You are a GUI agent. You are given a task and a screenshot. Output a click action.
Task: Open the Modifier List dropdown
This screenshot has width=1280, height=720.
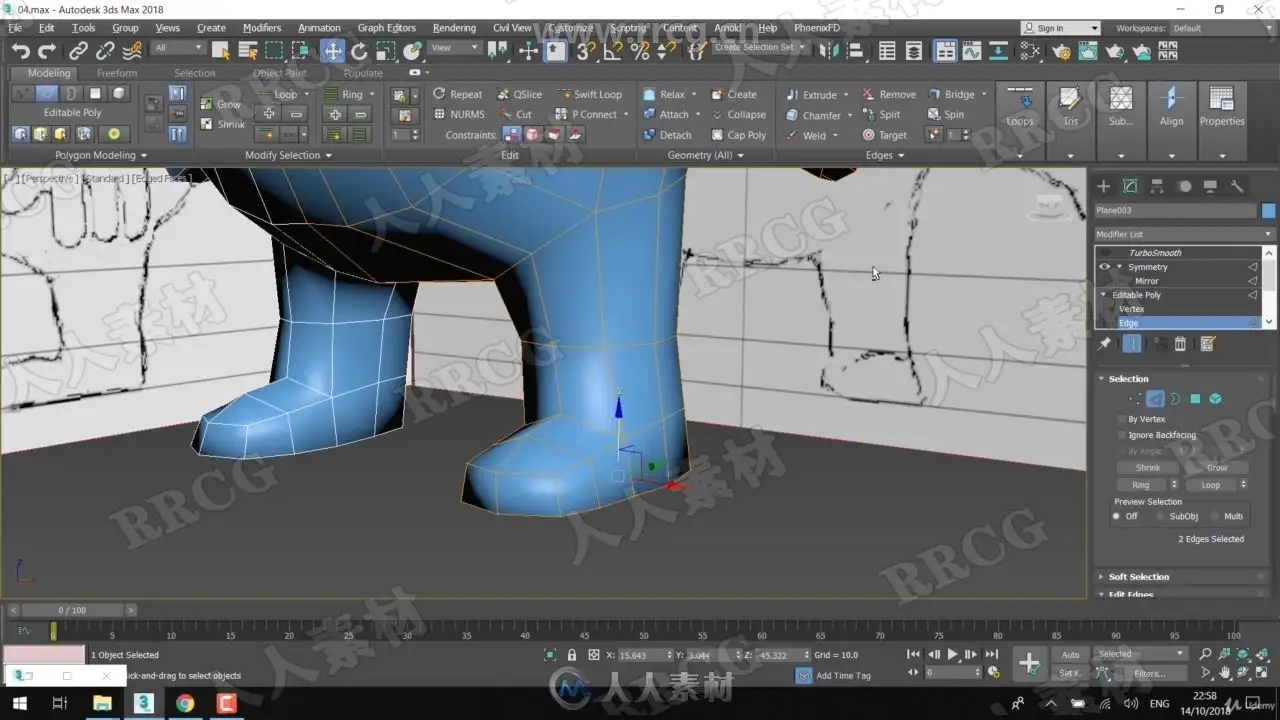[1184, 234]
